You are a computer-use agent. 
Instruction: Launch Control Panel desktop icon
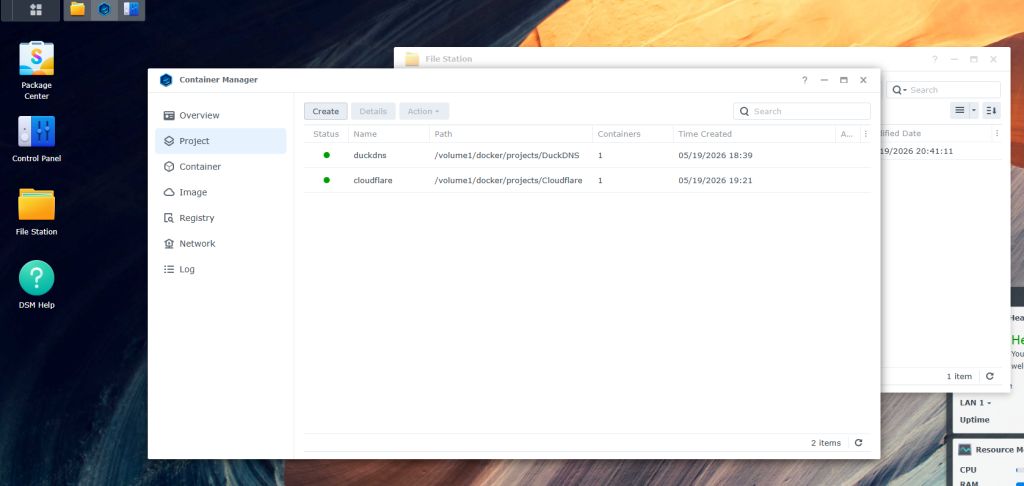click(36, 139)
